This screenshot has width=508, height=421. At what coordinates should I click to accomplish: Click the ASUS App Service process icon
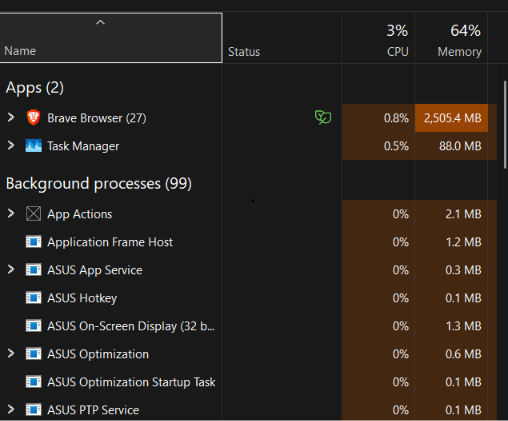click(x=33, y=270)
